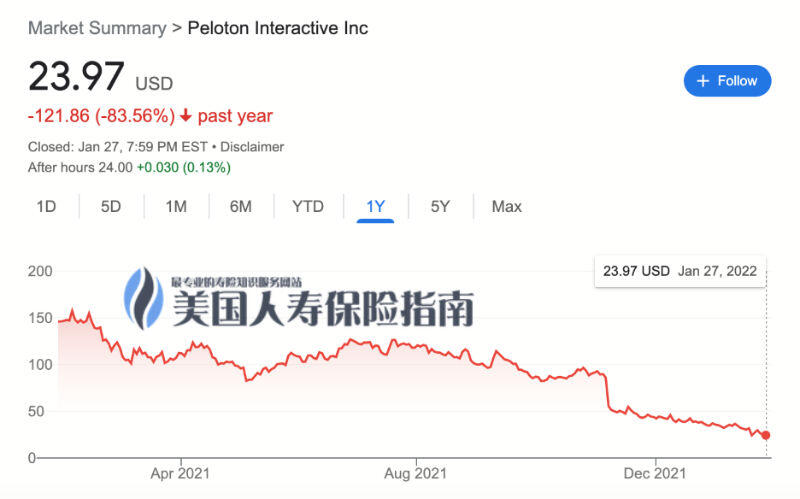Open the Disclaimer link
This screenshot has width=800, height=499.
click(x=252, y=147)
